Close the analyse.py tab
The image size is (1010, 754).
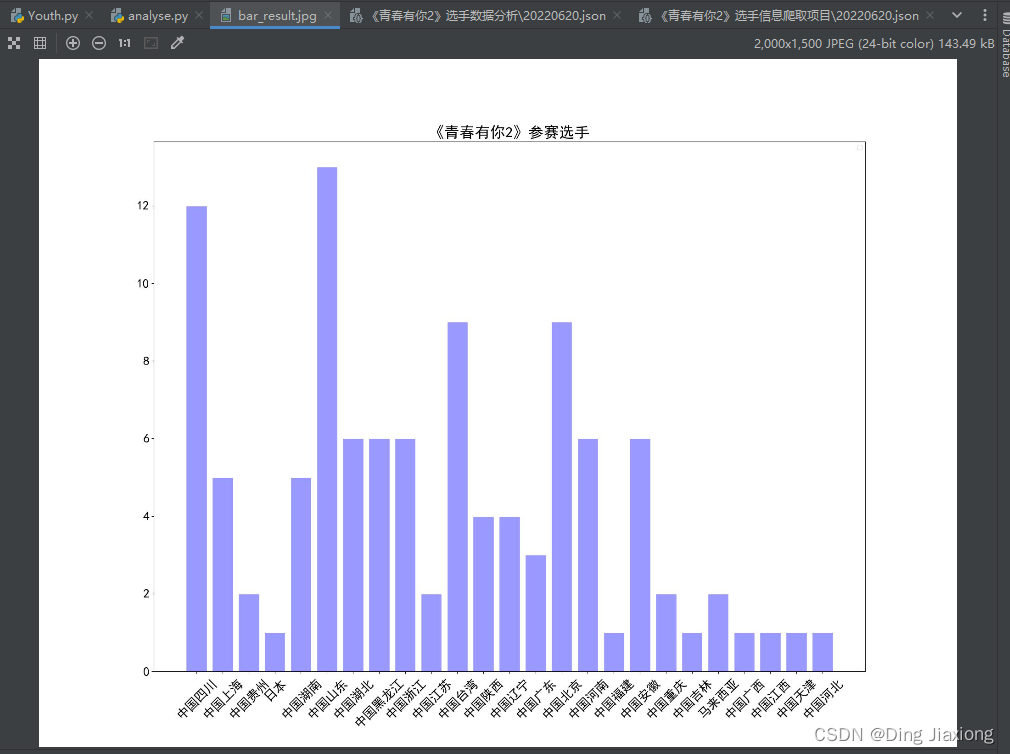point(199,15)
